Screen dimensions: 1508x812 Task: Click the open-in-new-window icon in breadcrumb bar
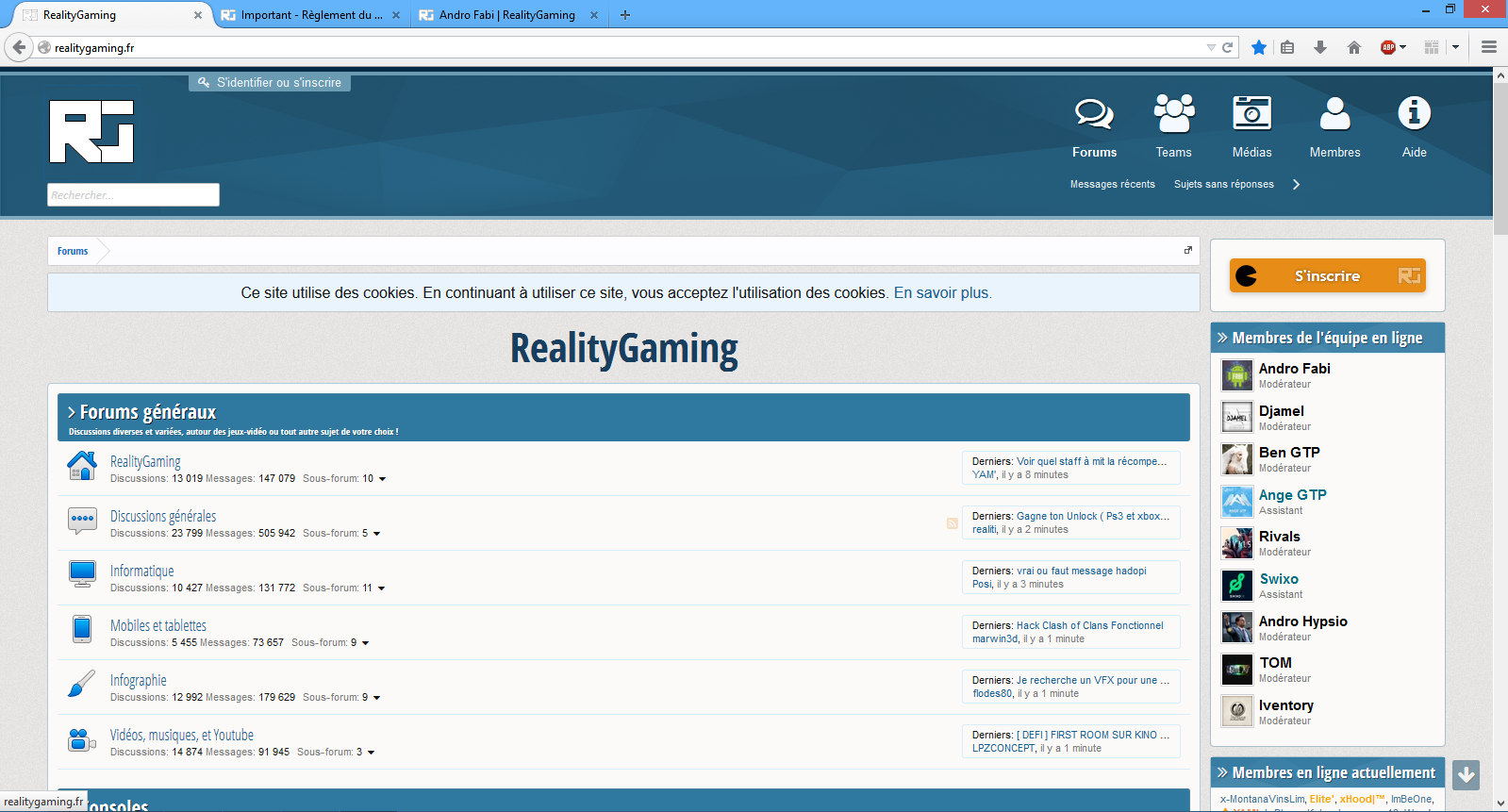[x=1188, y=250]
